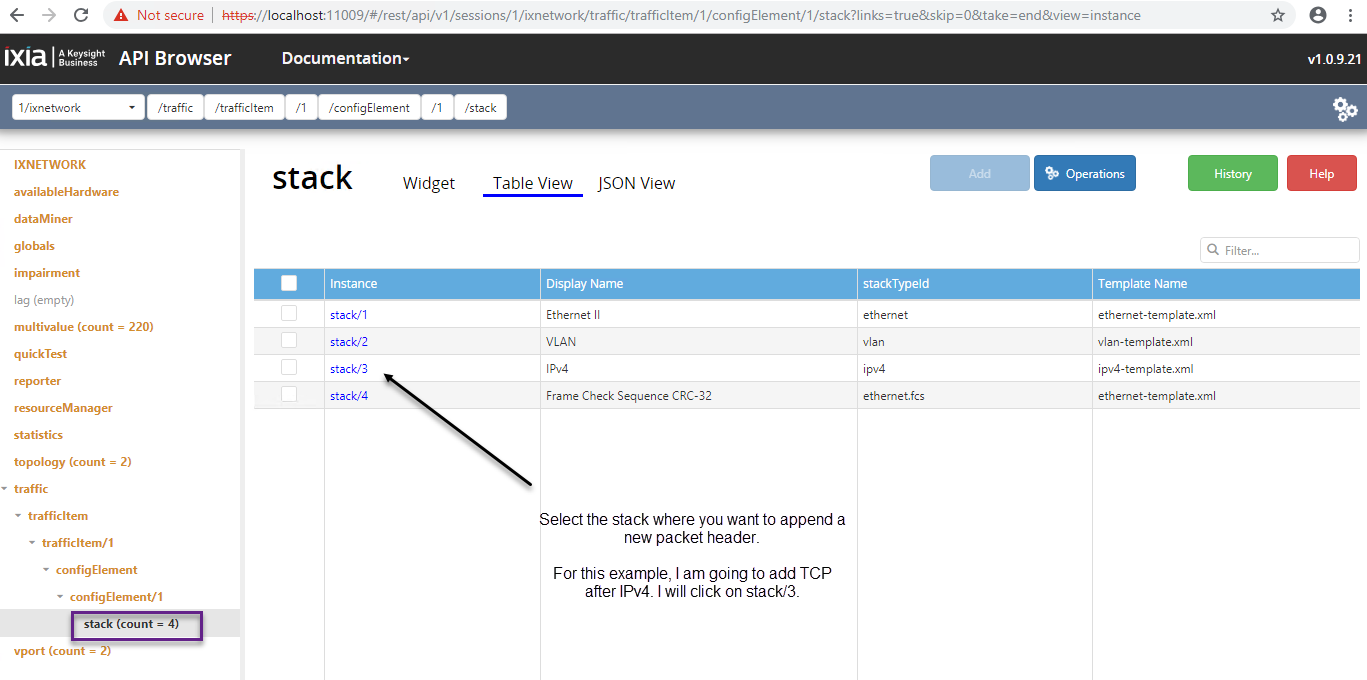Switch to the Widget tab

click(428, 183)
